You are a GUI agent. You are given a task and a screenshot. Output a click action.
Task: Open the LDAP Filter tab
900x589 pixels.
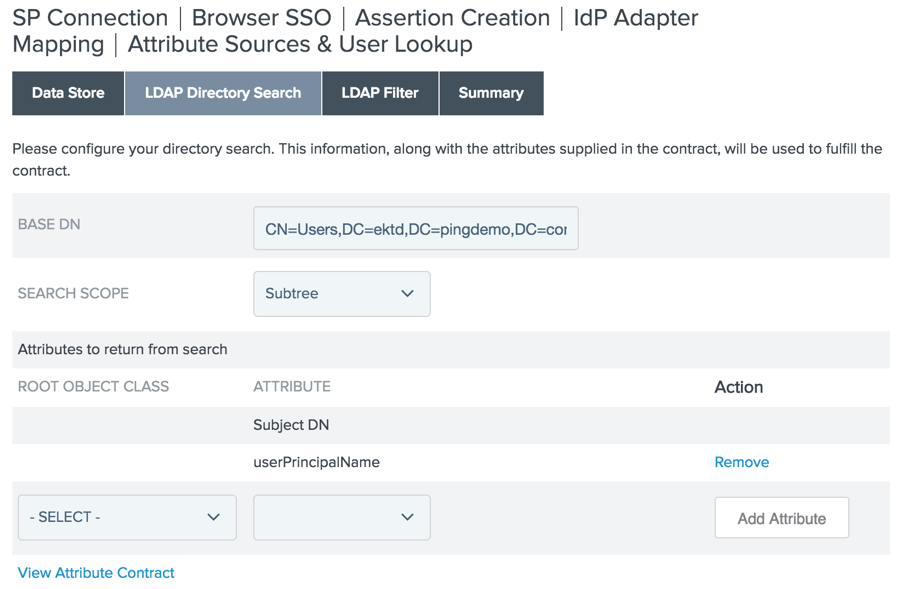coord(380,93)
